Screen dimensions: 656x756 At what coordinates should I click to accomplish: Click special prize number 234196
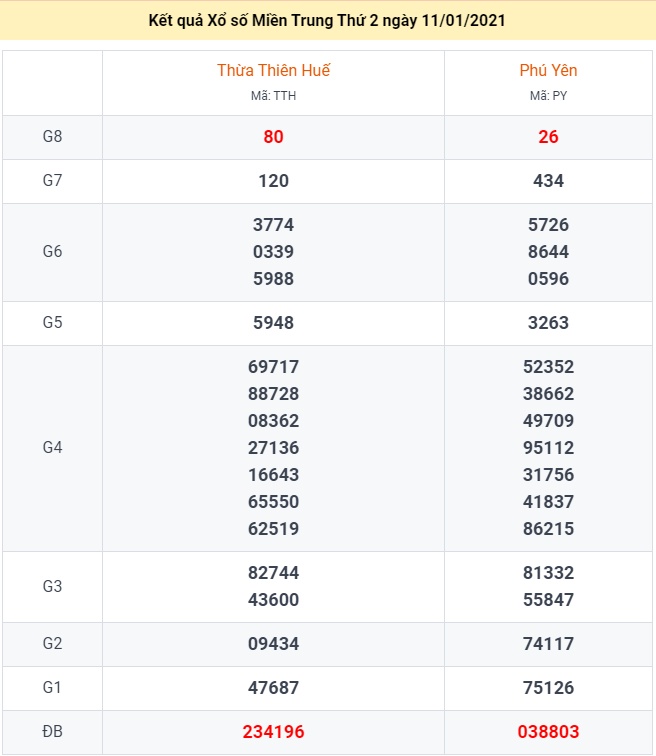[273, 732]
